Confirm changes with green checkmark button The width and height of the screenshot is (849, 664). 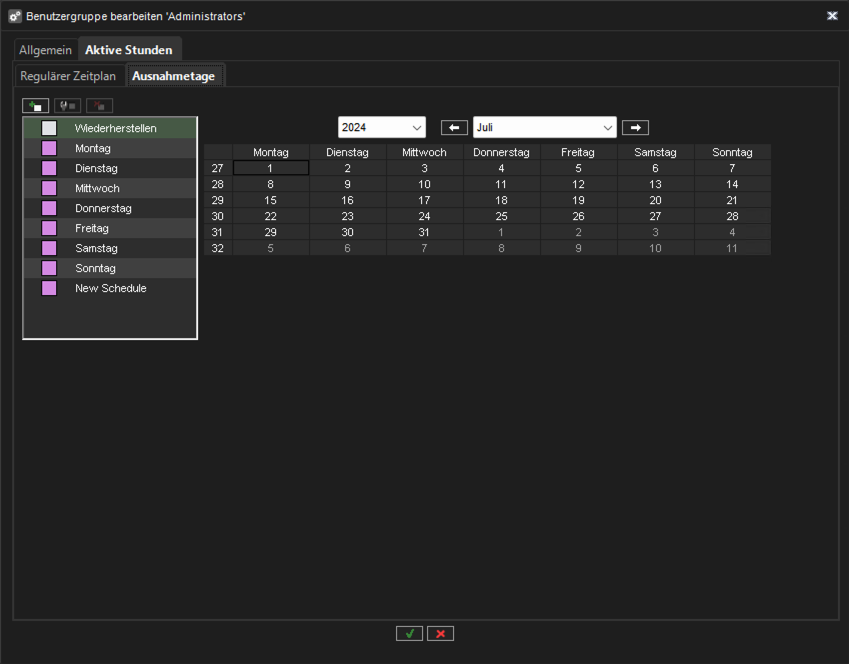coord(409,633)
